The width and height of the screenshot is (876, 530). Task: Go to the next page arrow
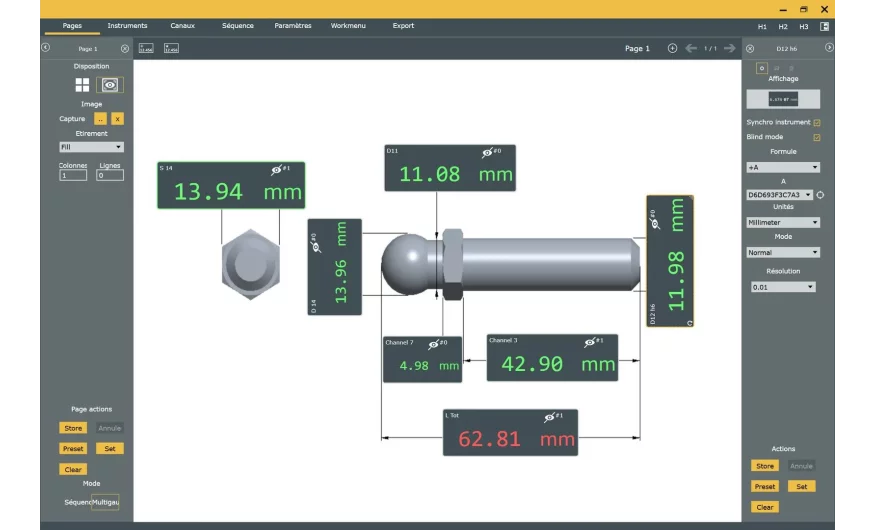(730, 49)
